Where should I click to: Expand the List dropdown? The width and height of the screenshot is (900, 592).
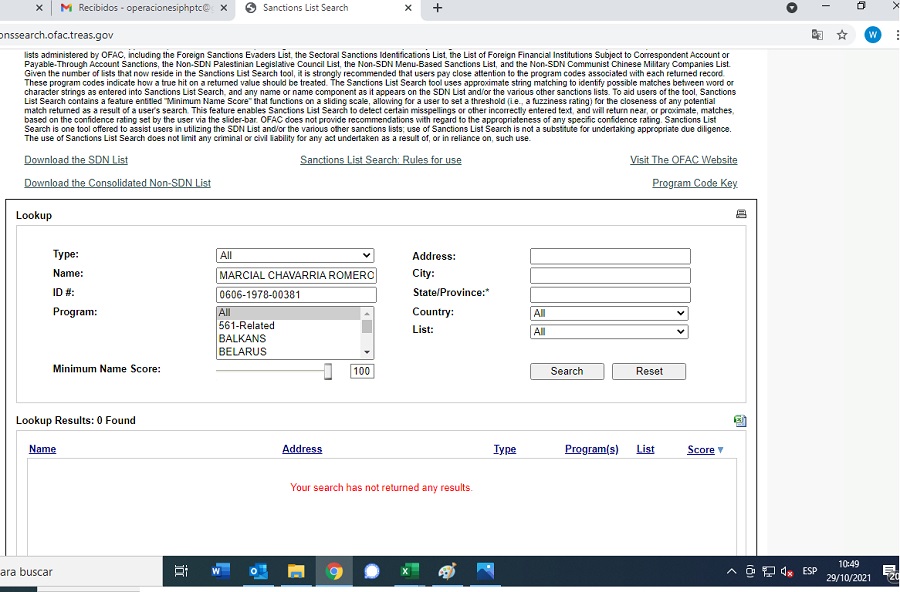pyautogui.click(x=609, y=332)
